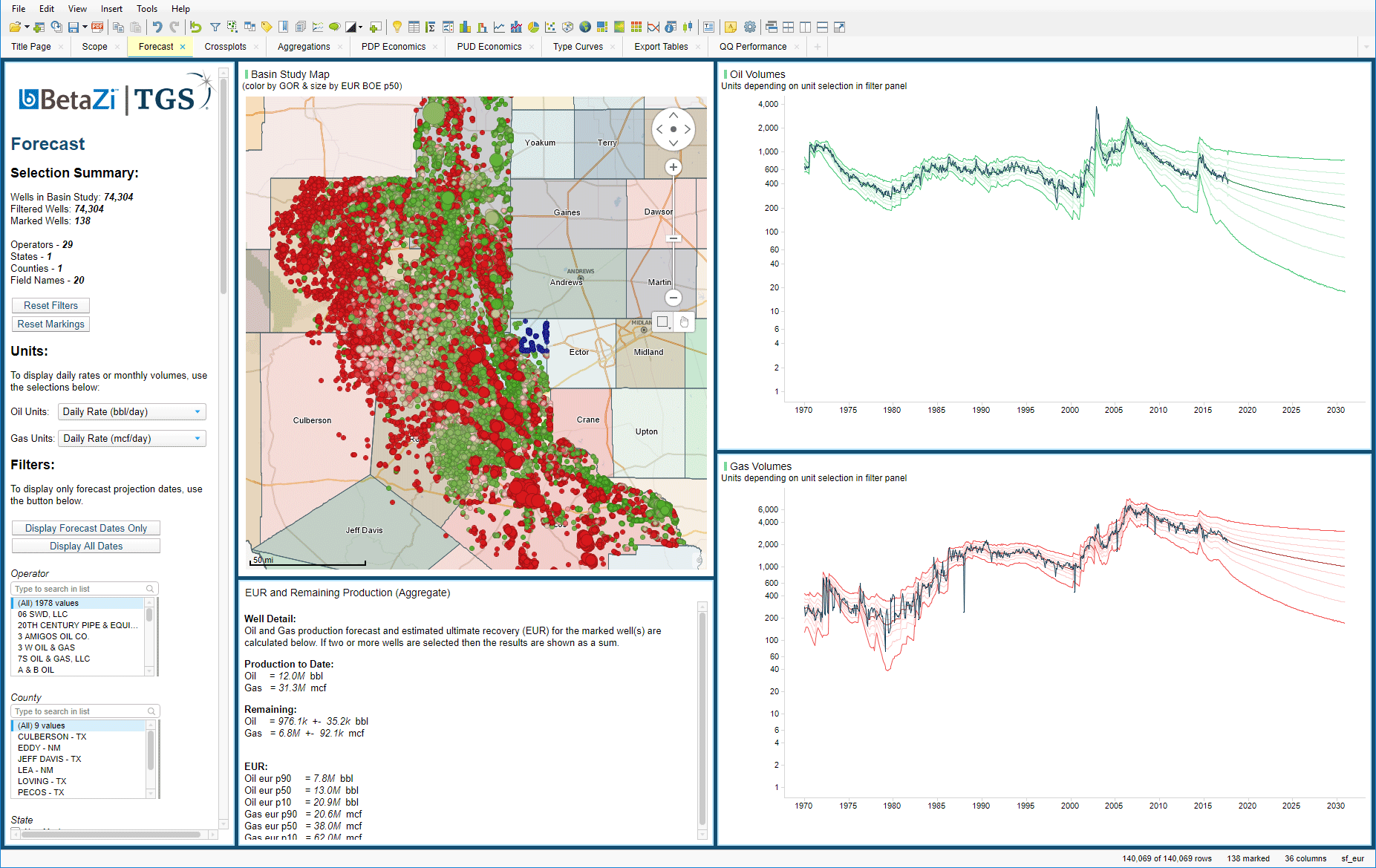Click the globe map chart icon
Image resolution: width=1376 pixels, height=868 pixels.
coord(585,27)
